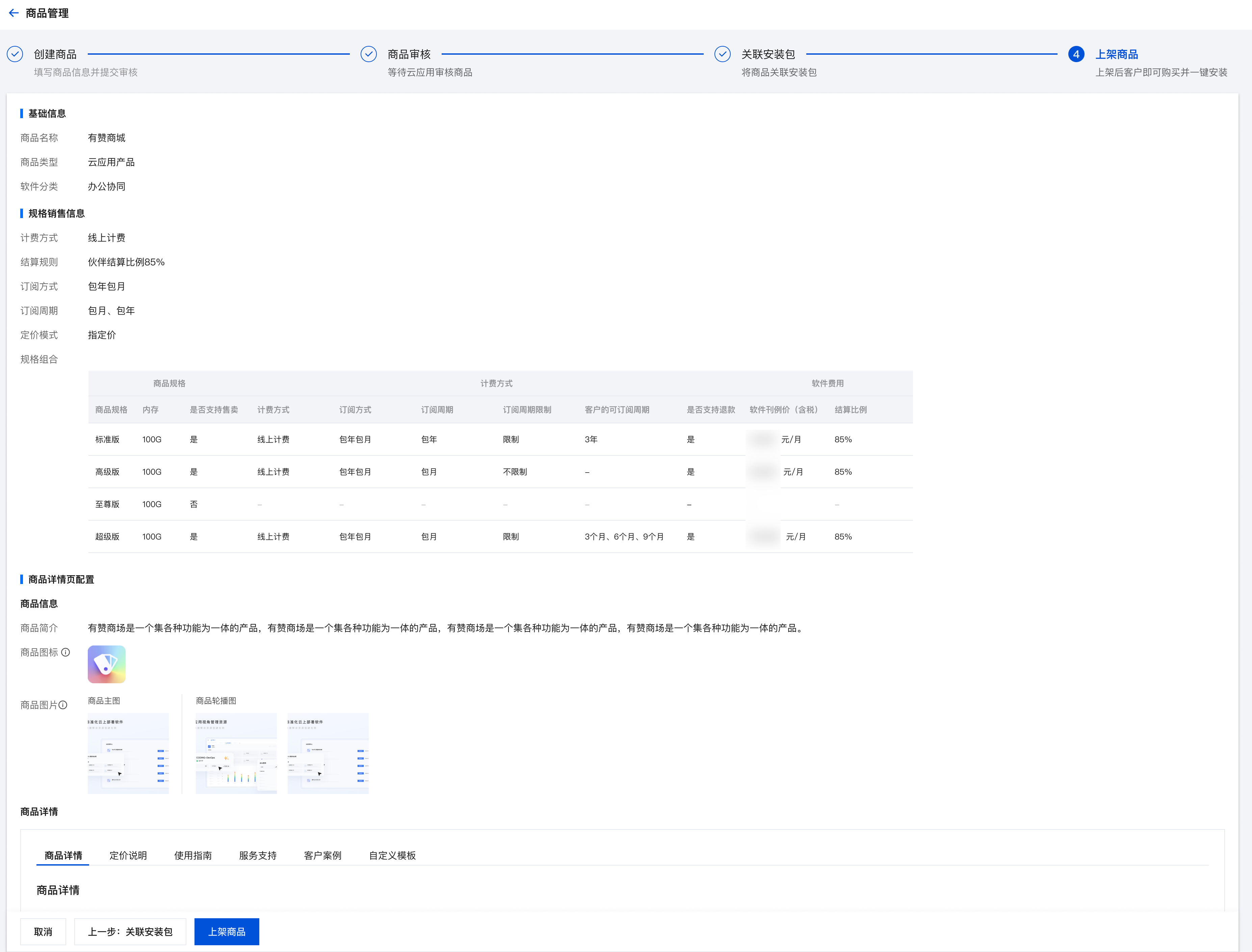Click the 商品审核 step checkmark icon

368,54
